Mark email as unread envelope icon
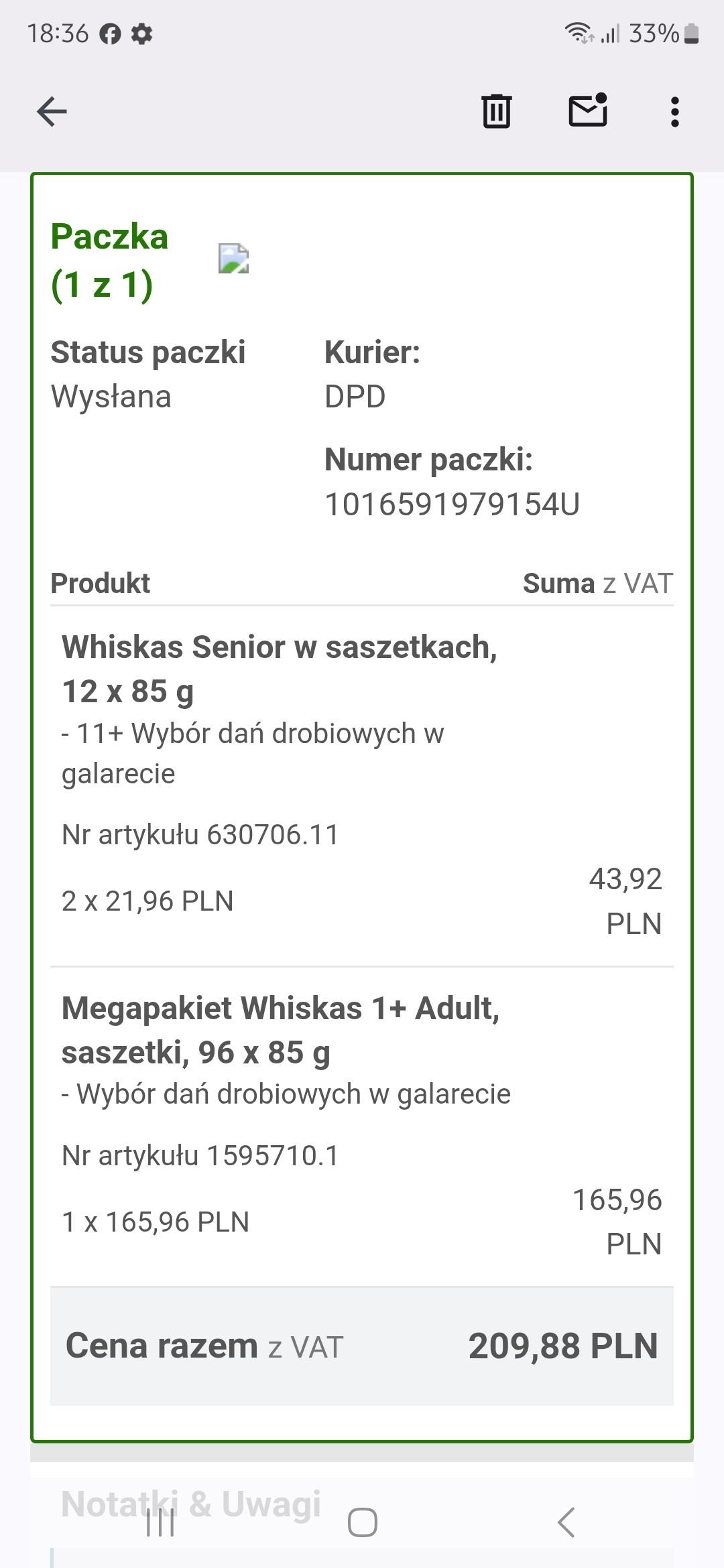The height and width of the screenshot is (1568, 724). tap(588, 110)
